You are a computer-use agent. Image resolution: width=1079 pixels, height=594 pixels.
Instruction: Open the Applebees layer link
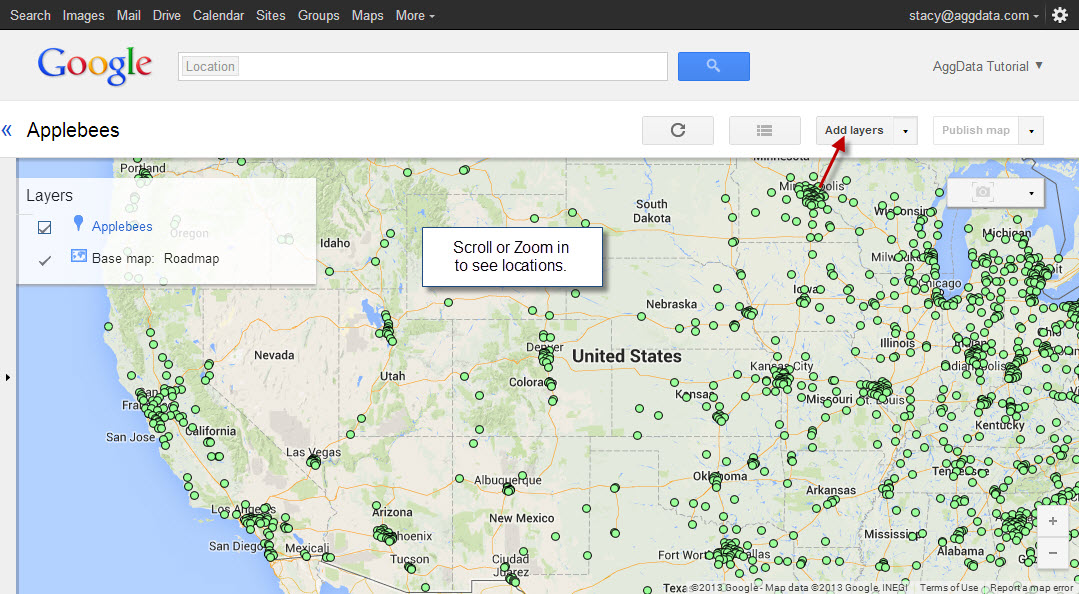click(122, 226)
